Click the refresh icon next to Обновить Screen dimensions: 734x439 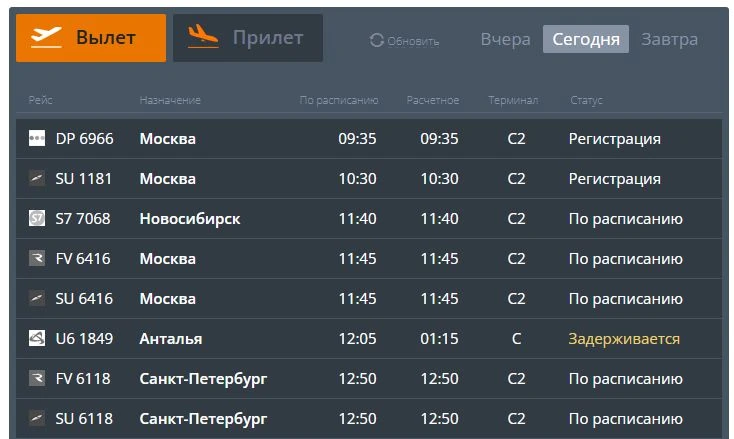pyautogui.click(x=376, y=40)
